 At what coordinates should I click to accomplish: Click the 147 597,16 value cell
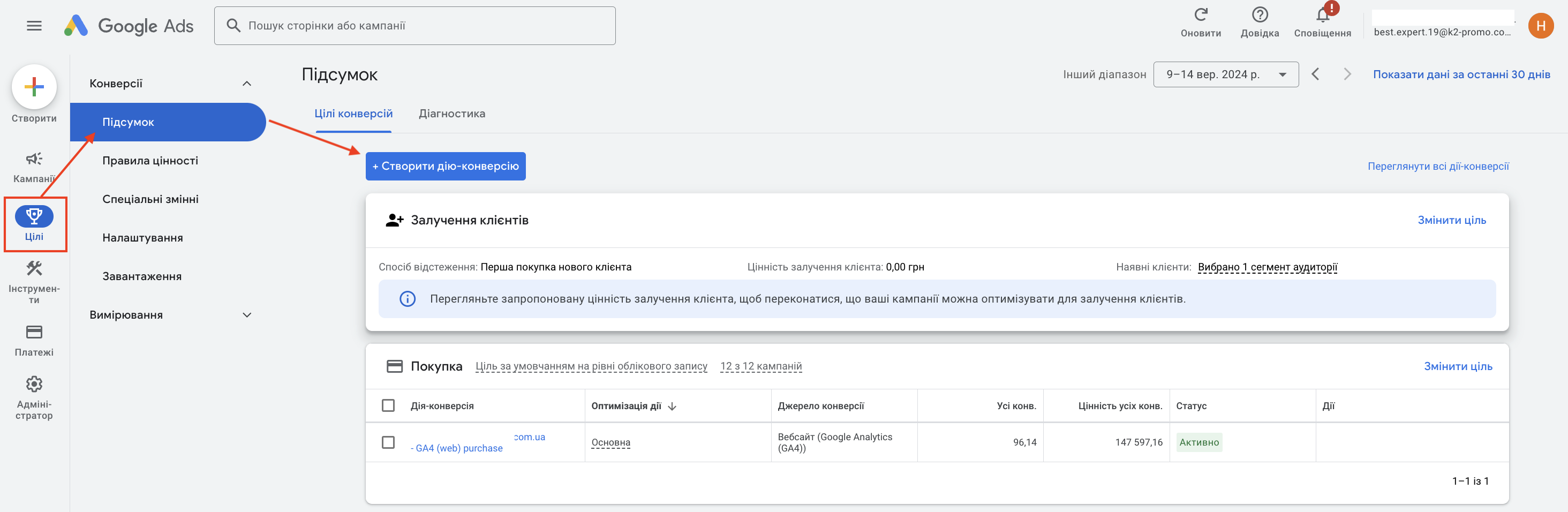(x=1139, y=442)
